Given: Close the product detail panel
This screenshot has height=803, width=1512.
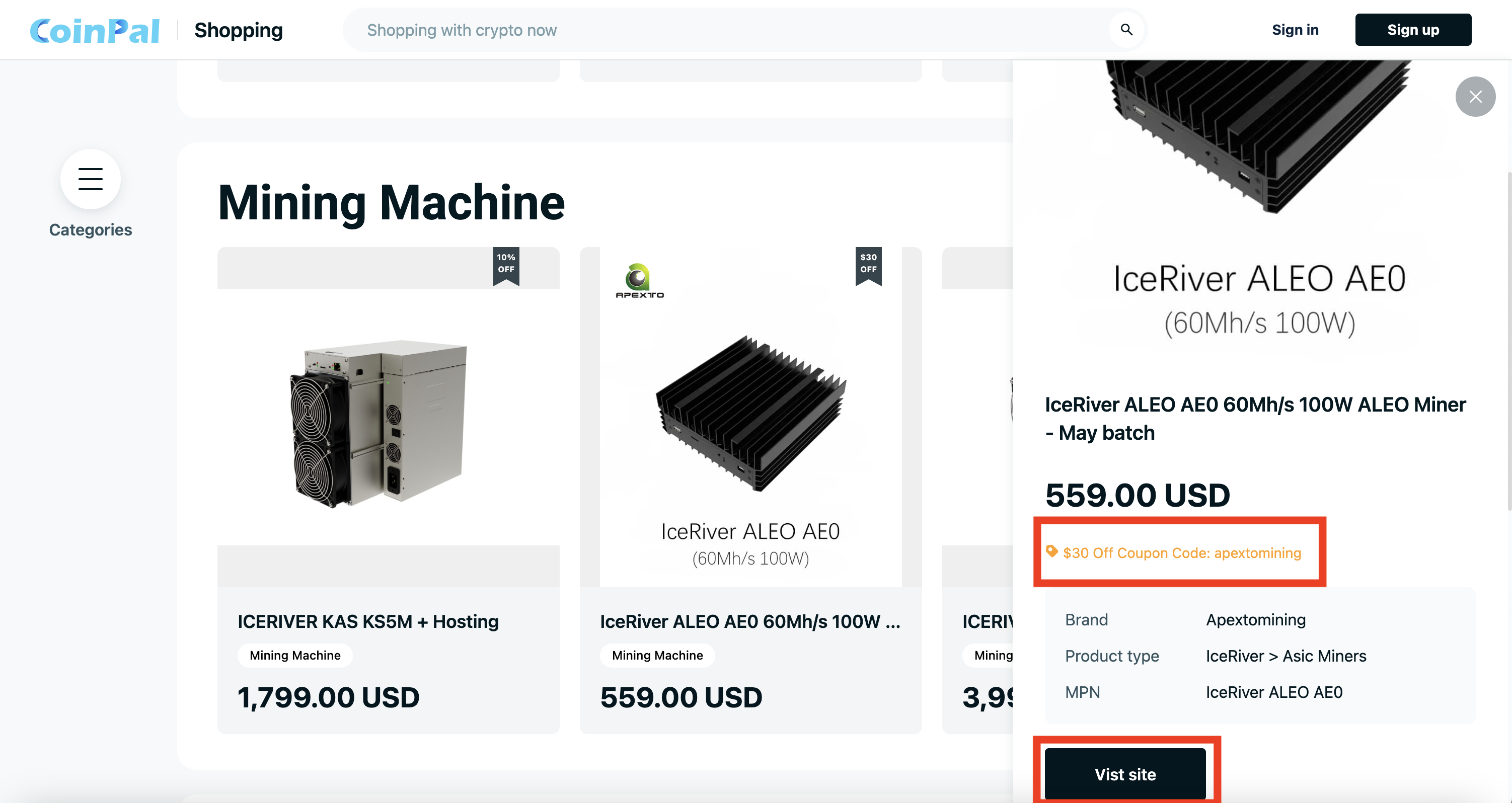Looking at the screenshot, I should pyautogui.click(x=1474, y=97).
